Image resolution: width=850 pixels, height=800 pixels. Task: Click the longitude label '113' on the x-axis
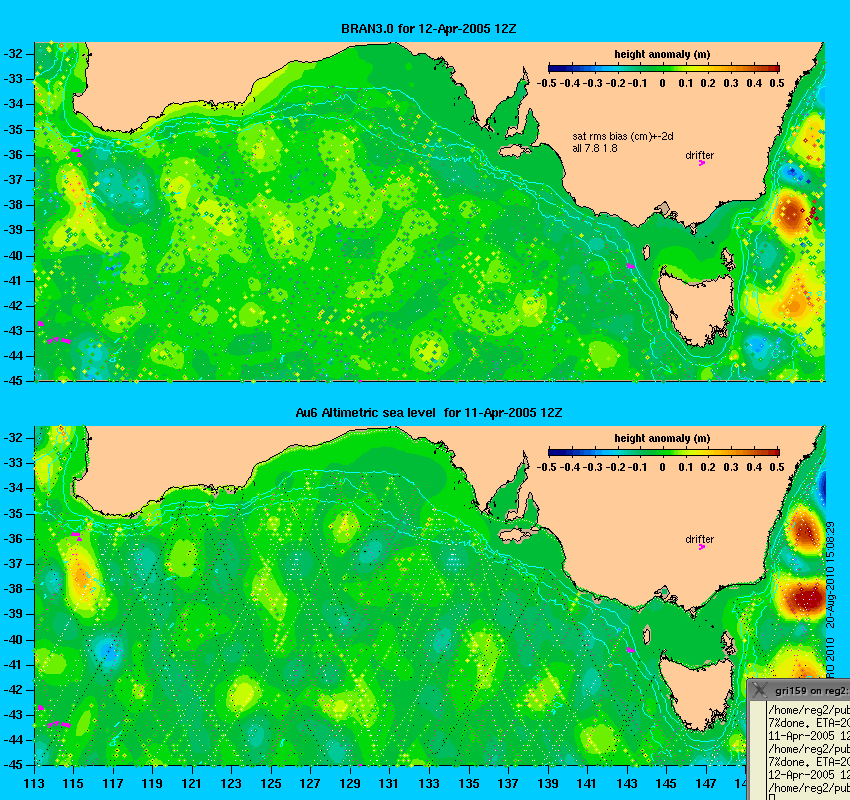[34, 784]
